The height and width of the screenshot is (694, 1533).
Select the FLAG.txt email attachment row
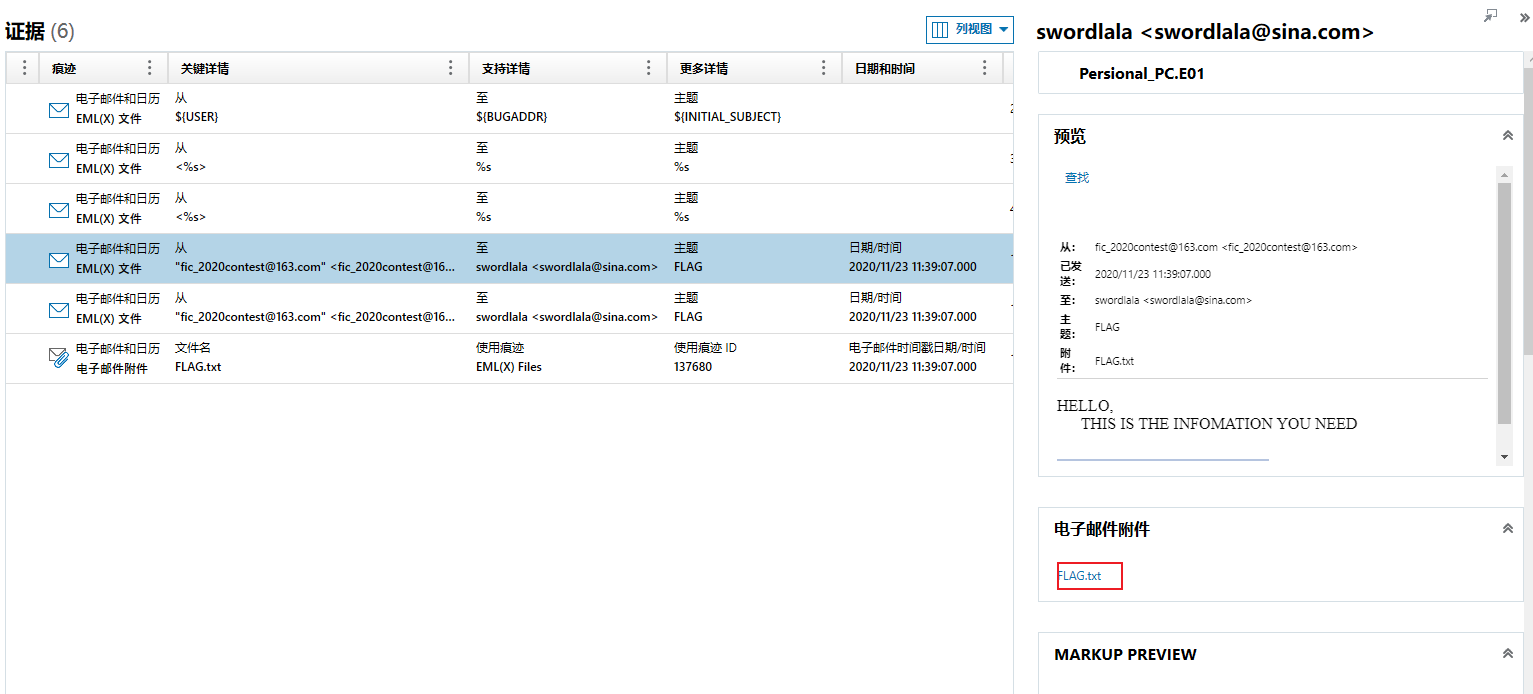[x=500, y=358]
